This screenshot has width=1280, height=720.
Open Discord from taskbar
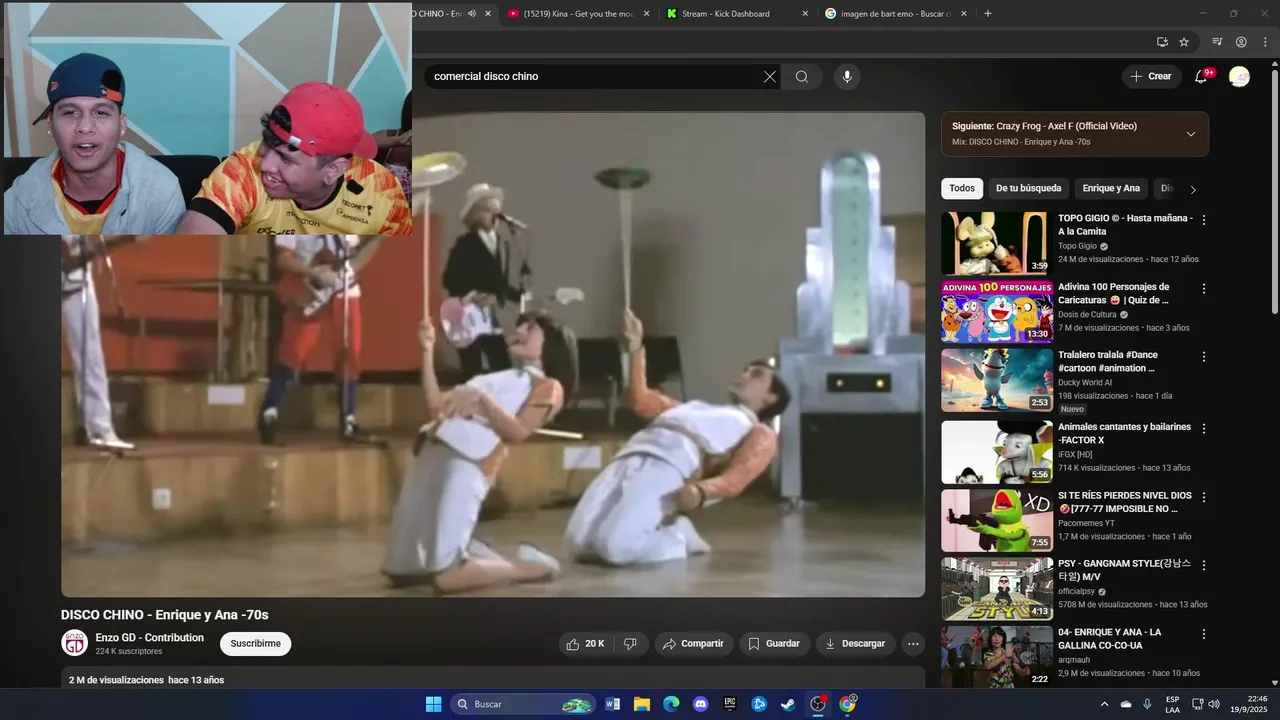click(x=700, y=704)
